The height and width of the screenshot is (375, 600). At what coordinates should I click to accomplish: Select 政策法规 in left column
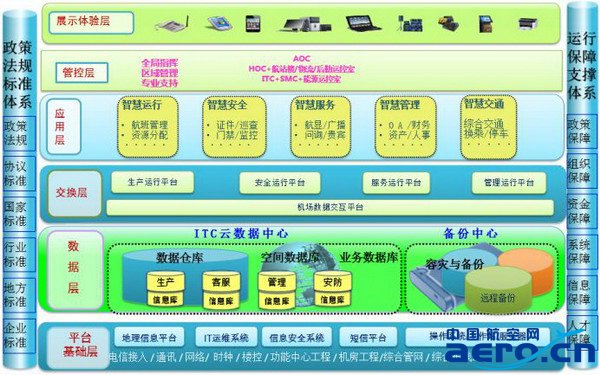pyautogui.click(x=16, y=133)
